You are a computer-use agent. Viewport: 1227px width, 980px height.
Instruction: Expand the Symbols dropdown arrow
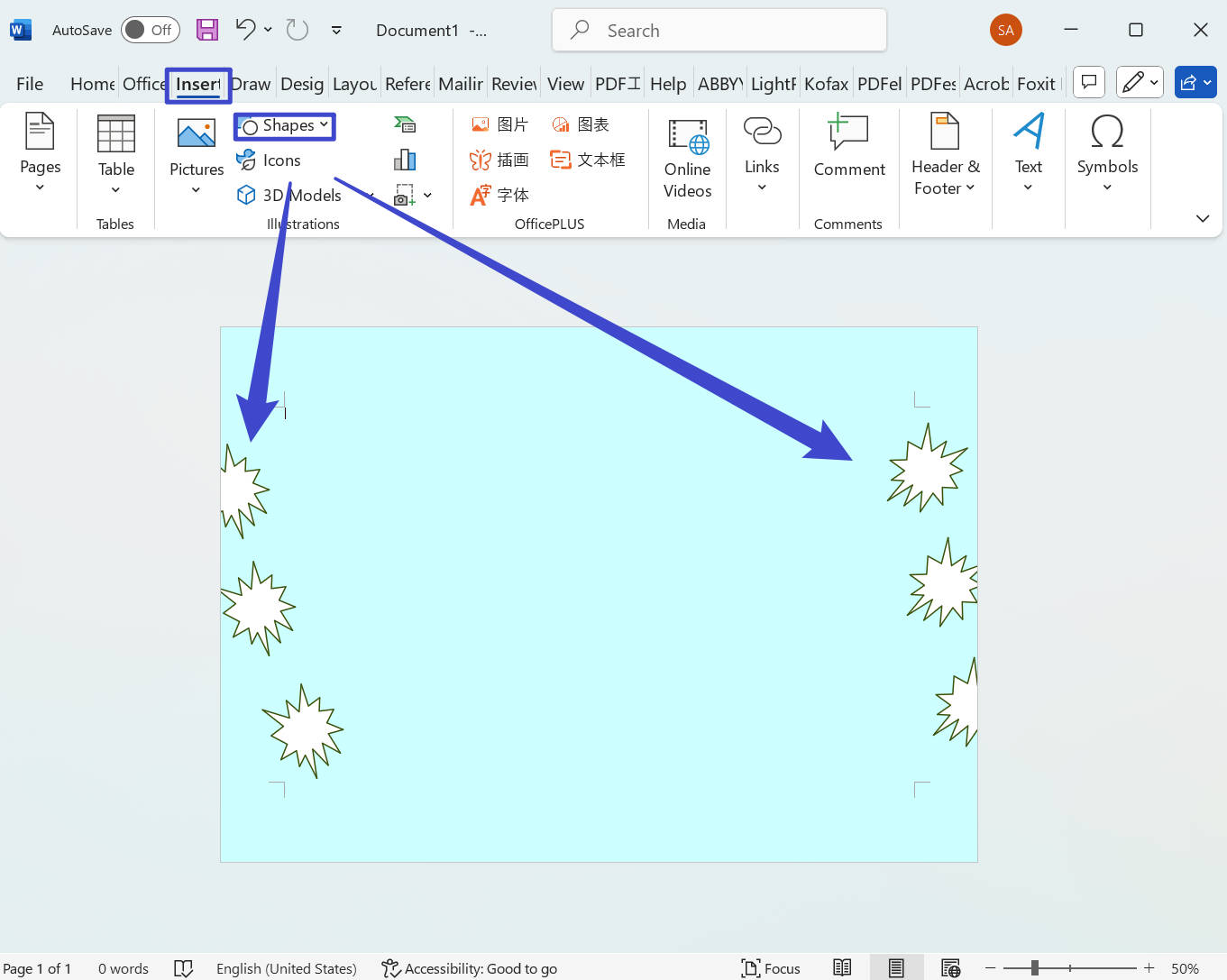click(x=1107, y=188)
